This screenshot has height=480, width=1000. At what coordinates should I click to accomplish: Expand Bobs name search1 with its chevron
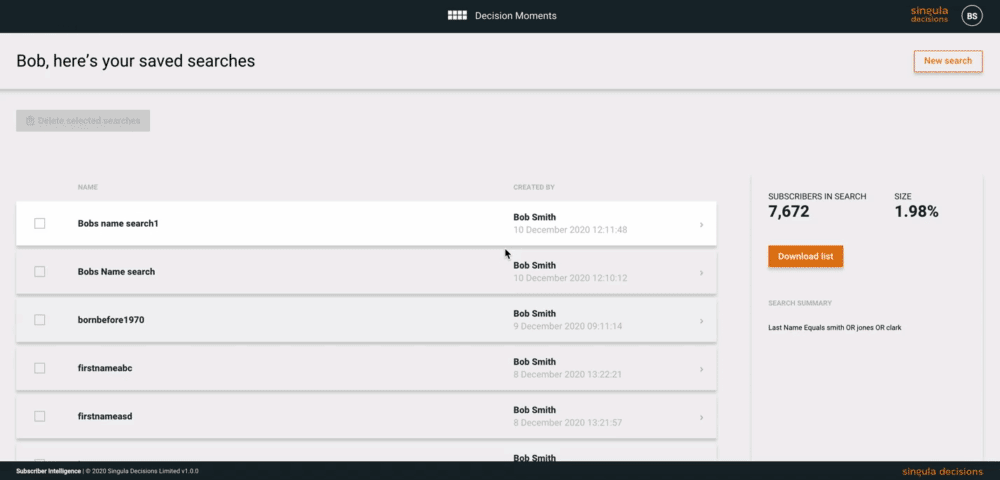tap(702, 224)
